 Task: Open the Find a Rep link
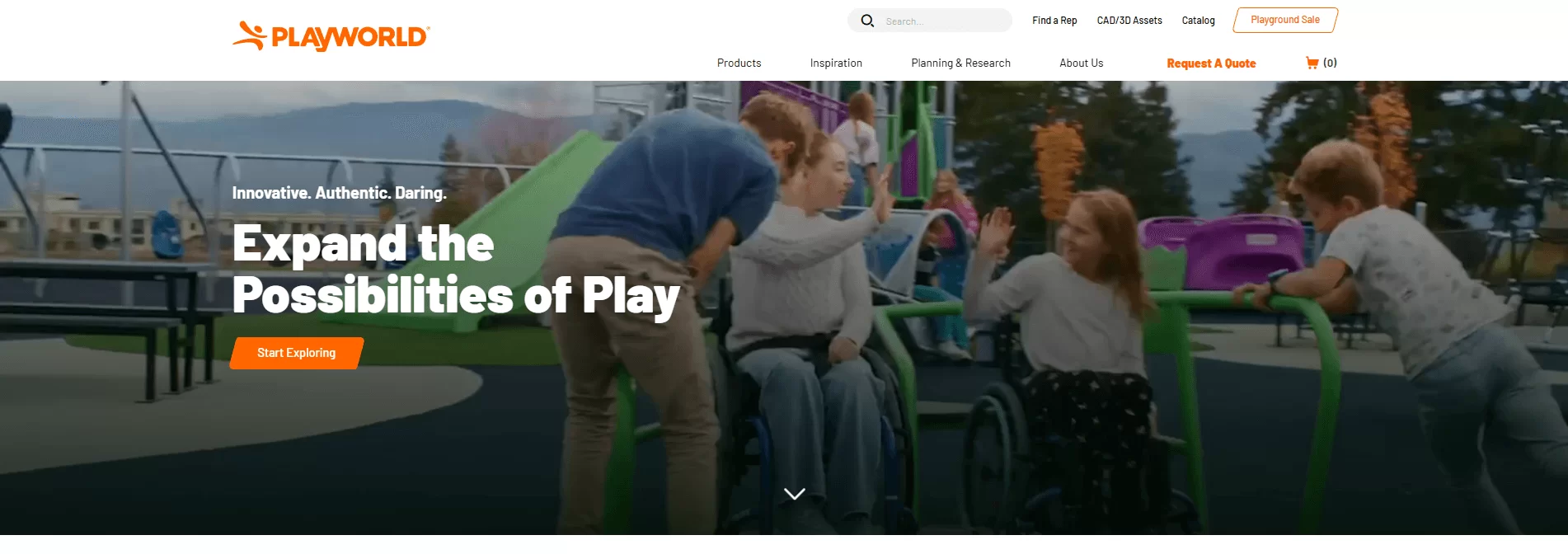pos(1054,21)
